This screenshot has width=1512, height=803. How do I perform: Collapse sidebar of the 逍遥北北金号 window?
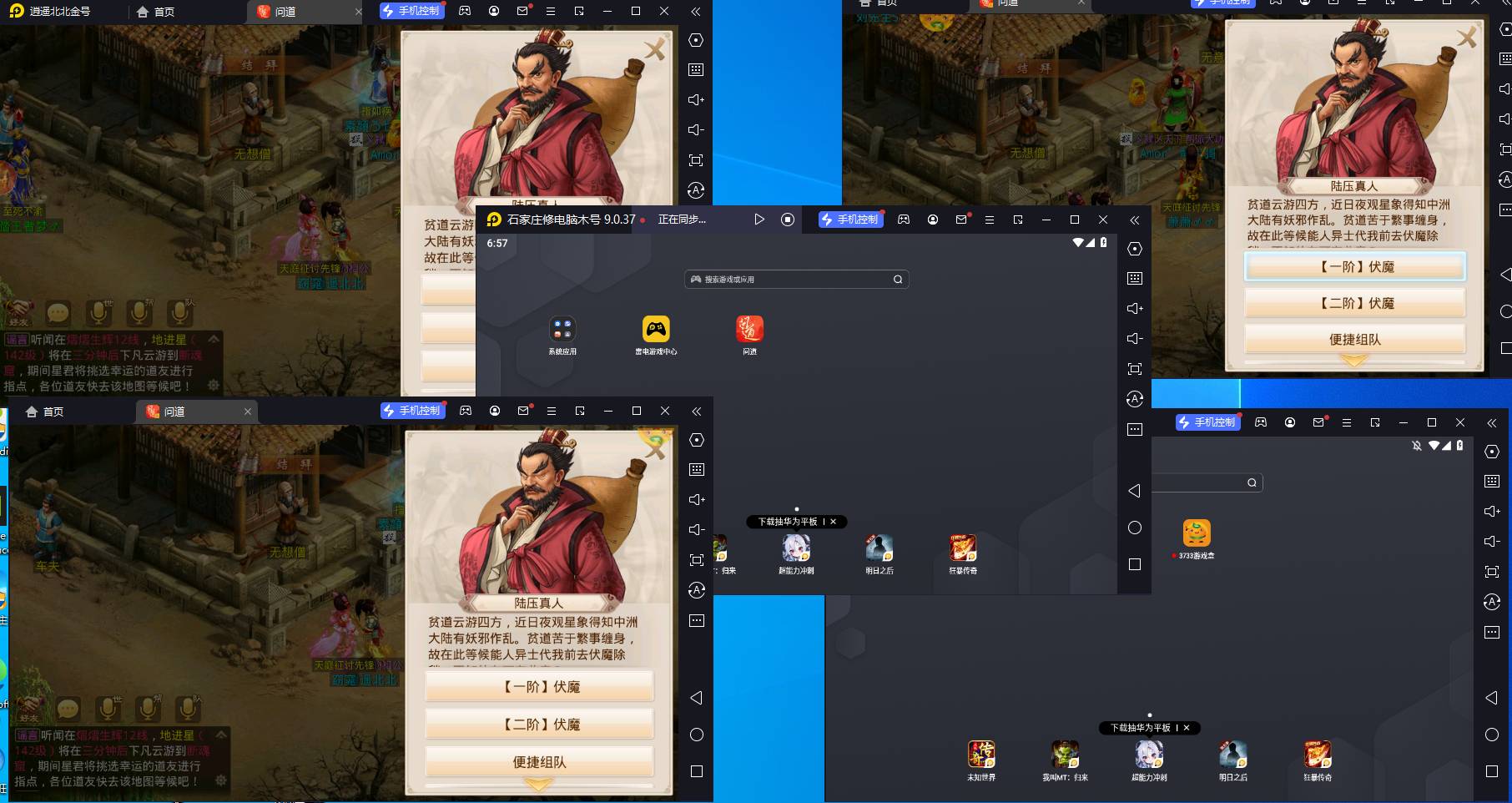695,12
